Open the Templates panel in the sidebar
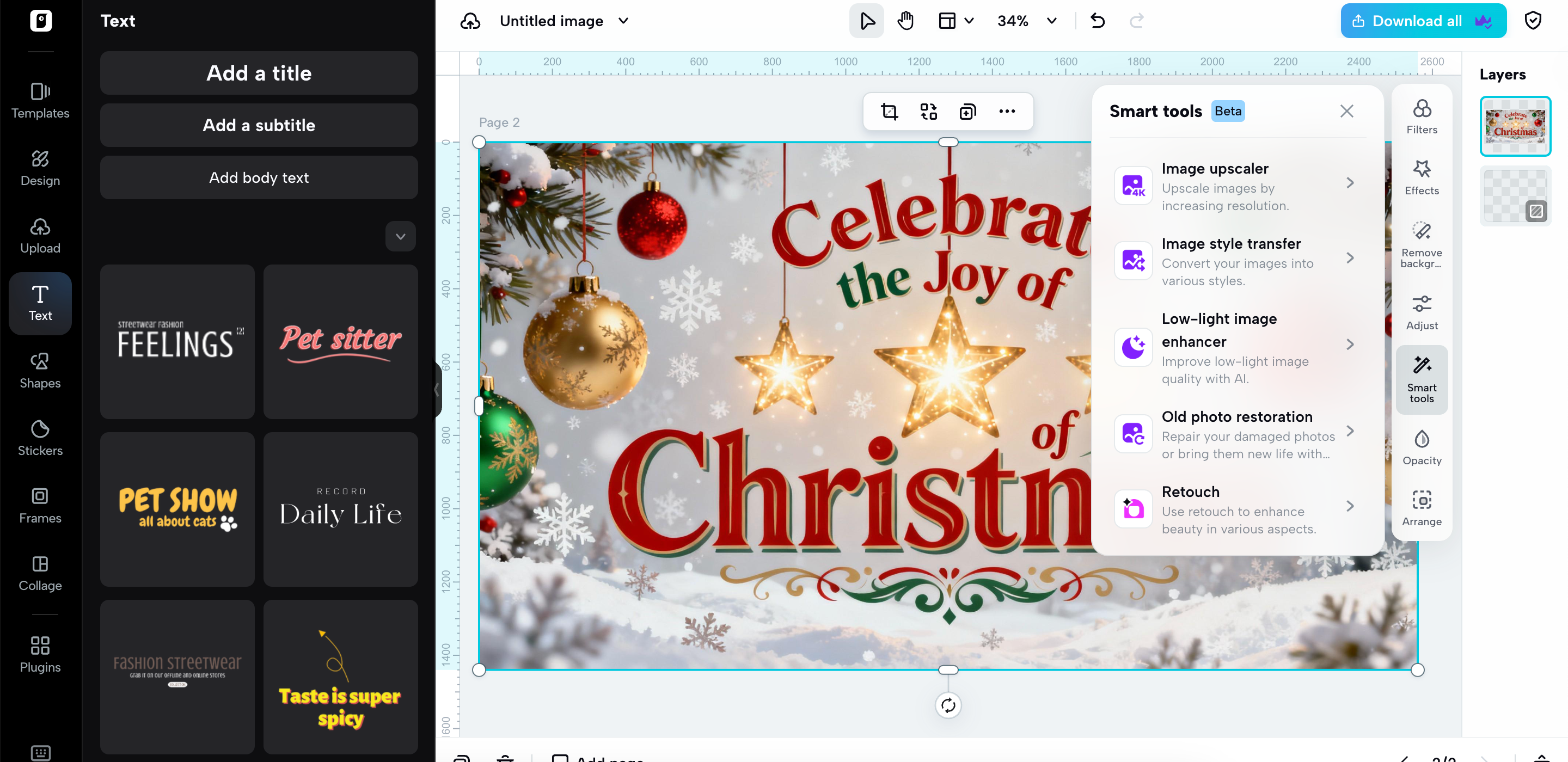The width and height of the screenshot is (1568, 762). point(40,101)
